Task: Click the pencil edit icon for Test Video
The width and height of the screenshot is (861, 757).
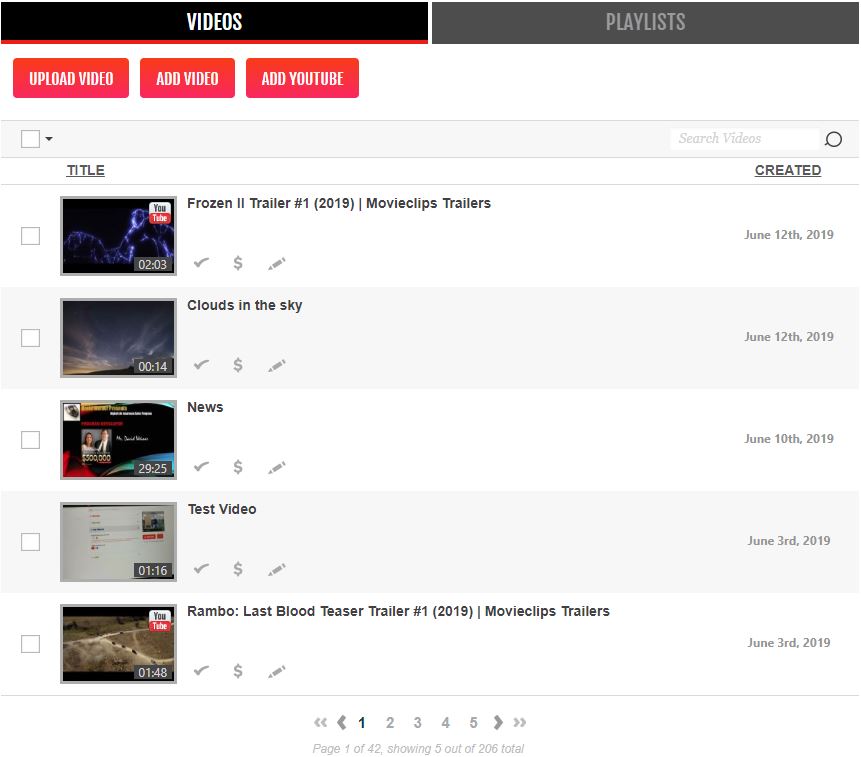Action: click(277, 570)
